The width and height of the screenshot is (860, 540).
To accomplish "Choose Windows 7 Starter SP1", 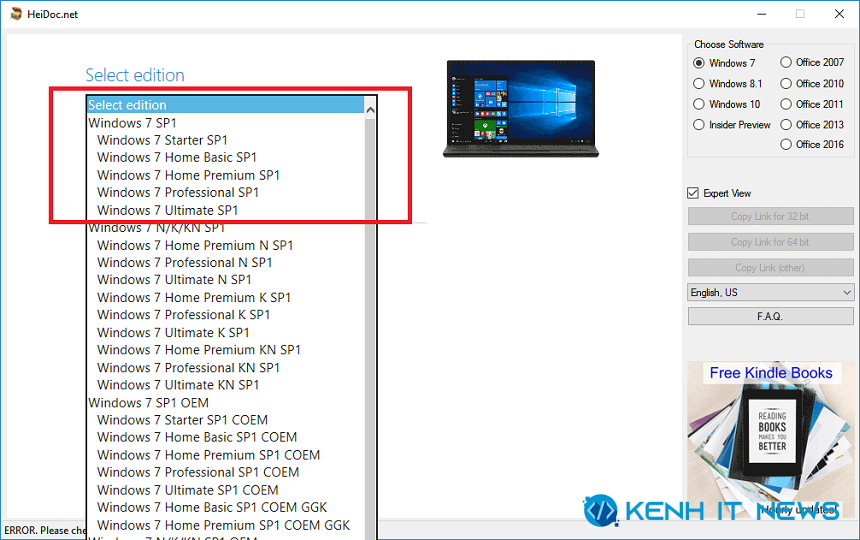I will pos(162,140).
